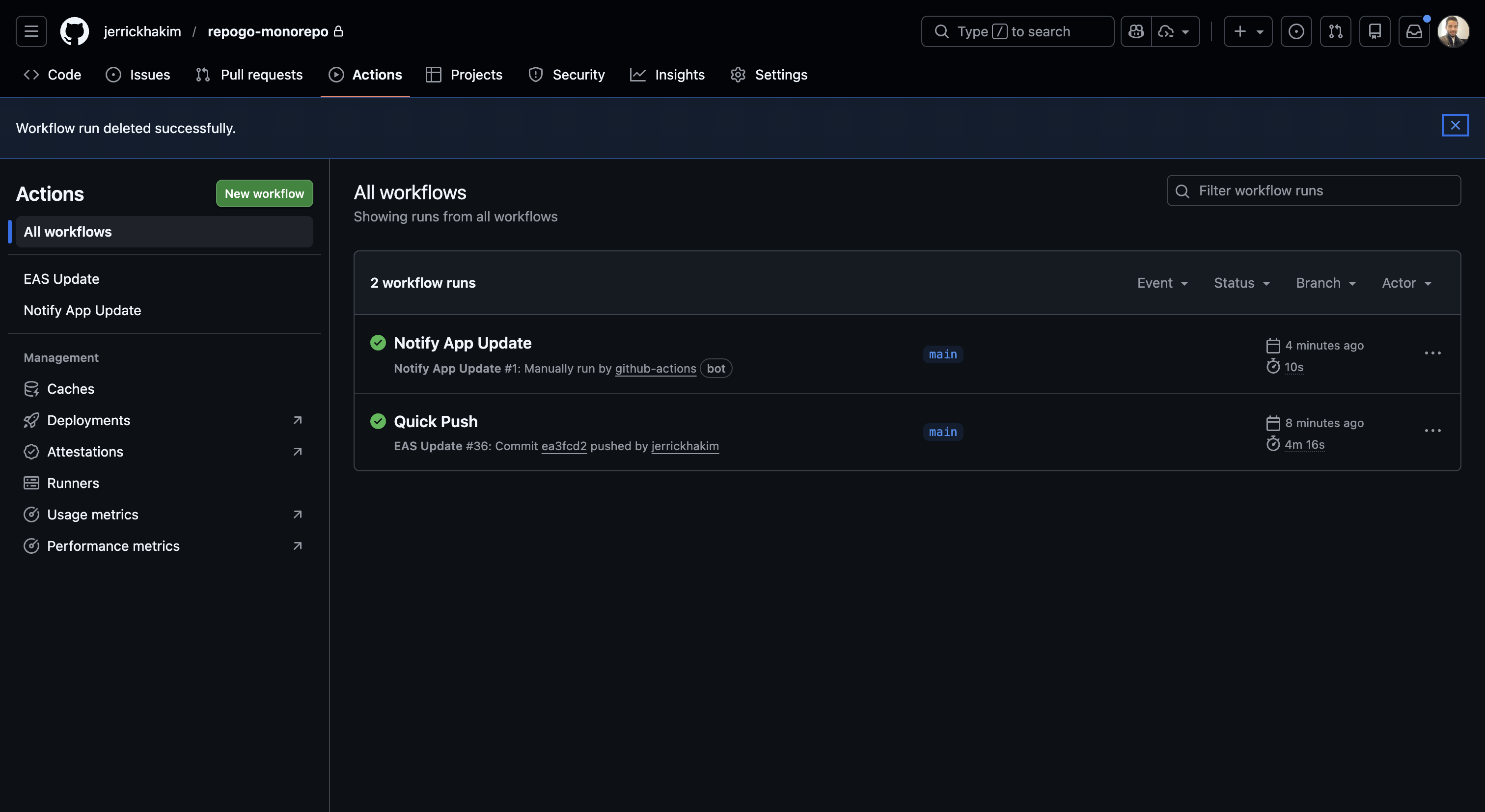Dismiss the workflow deleted banner
The width and height of the screenshot is (1485, 812).
pos(1455,125)
